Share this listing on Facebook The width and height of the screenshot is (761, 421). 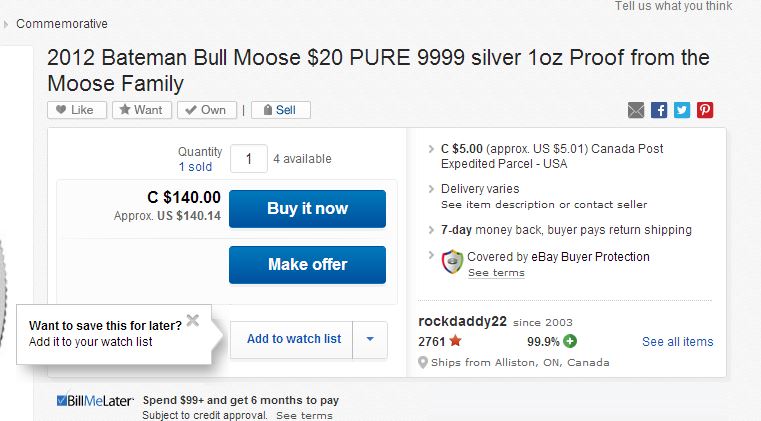pyautogui.click(x=659, y=110)
